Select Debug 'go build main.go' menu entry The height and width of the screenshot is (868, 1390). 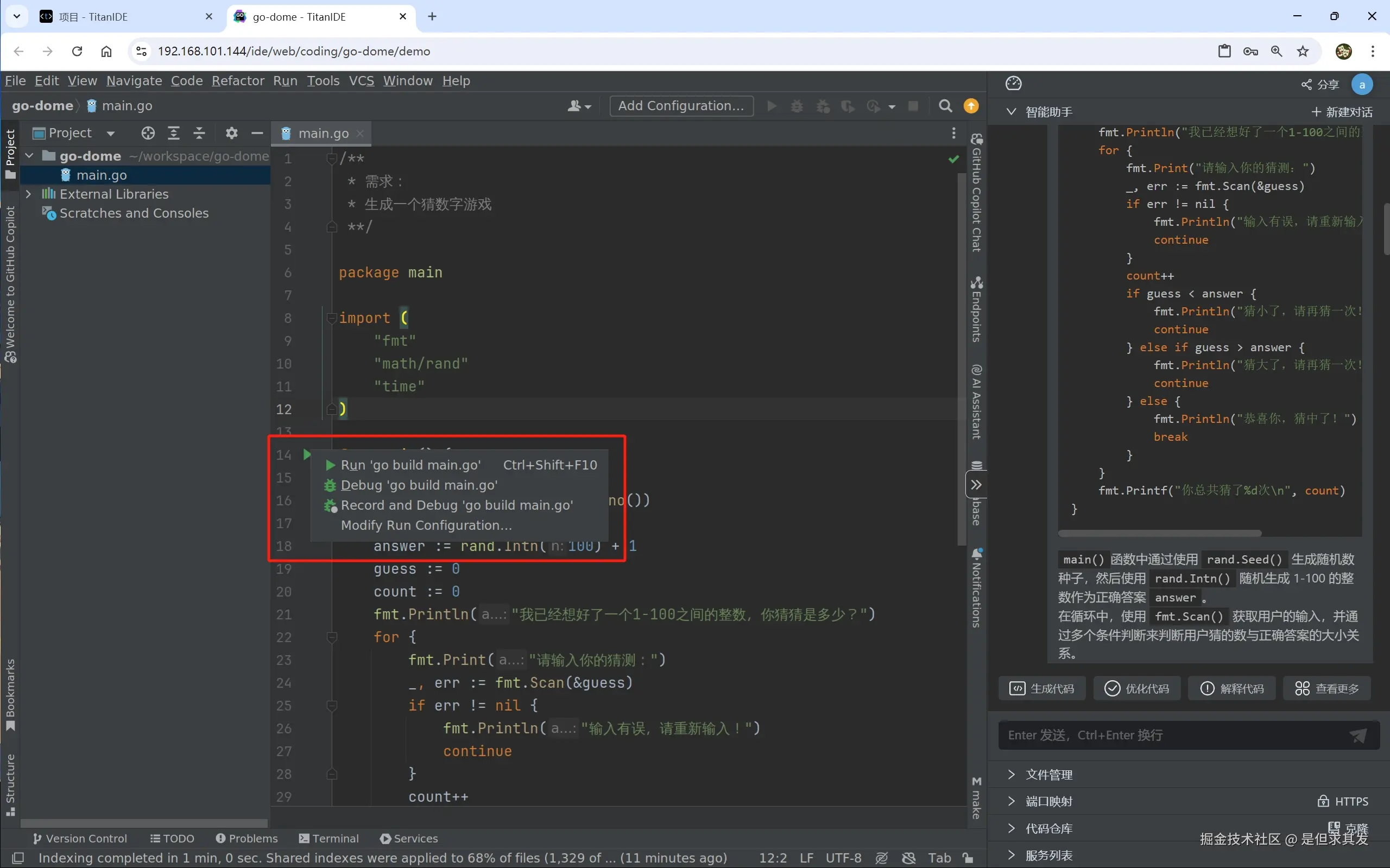[x=419, y=485]
